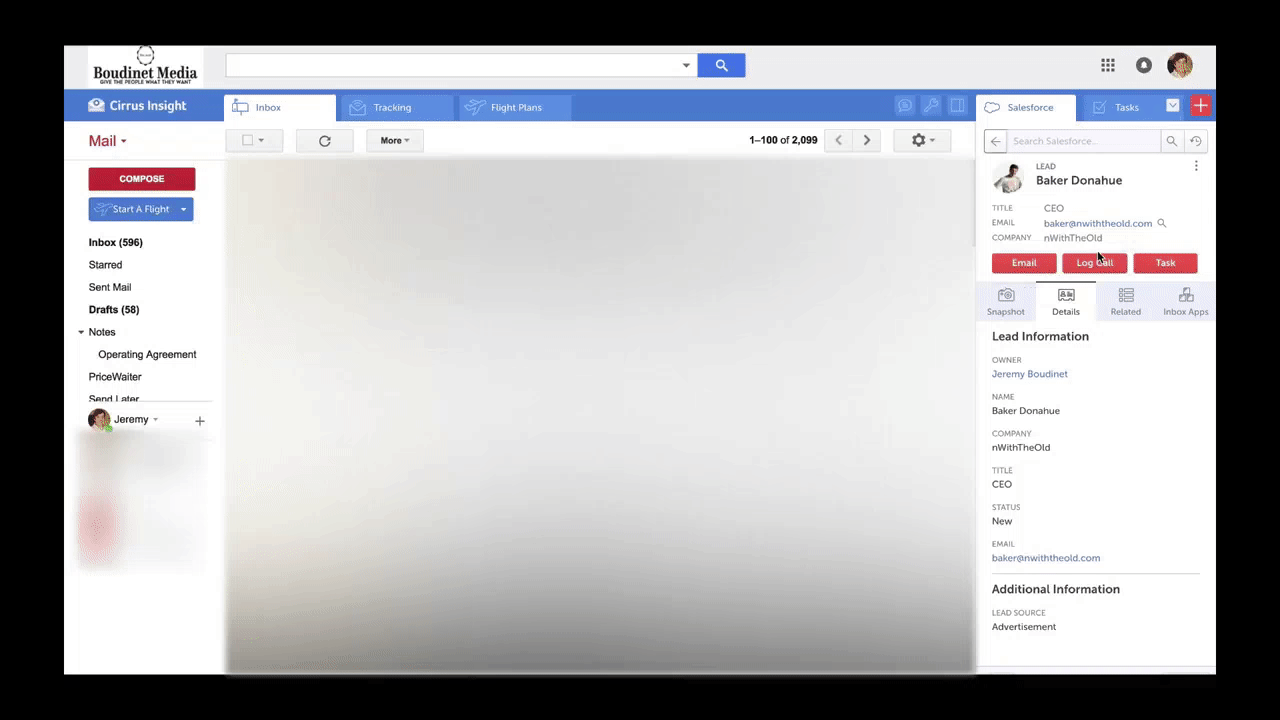Image resolution: width=1280 pixels, height=720 pixels.
Task: Go to older messages arrow
Action: click(867, 141)
